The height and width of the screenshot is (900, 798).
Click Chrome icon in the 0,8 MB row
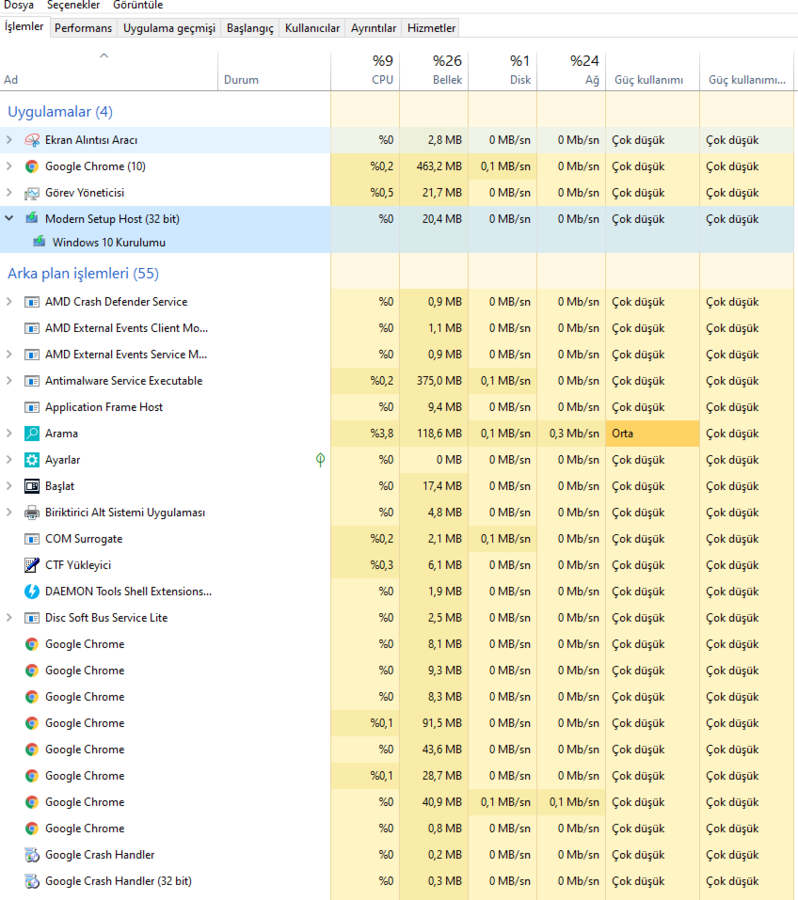point(32,828)
